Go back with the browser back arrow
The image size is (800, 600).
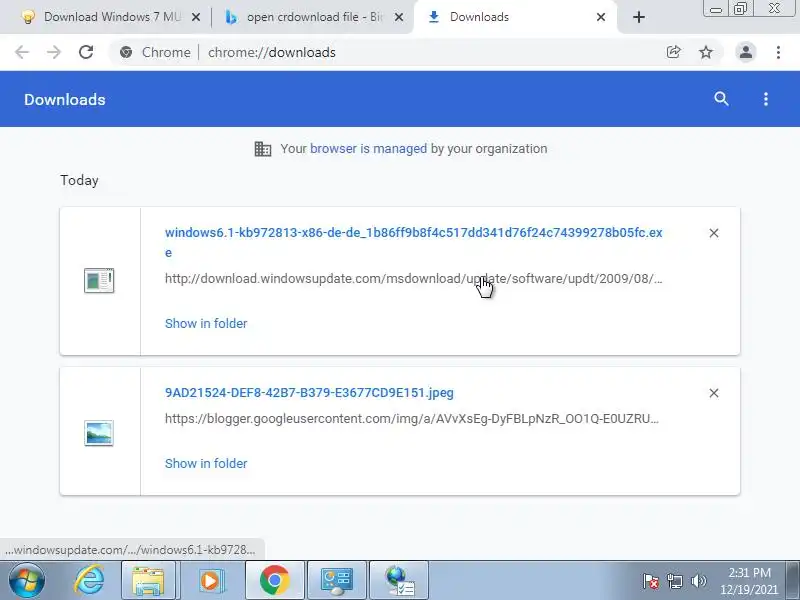point(22,52)
